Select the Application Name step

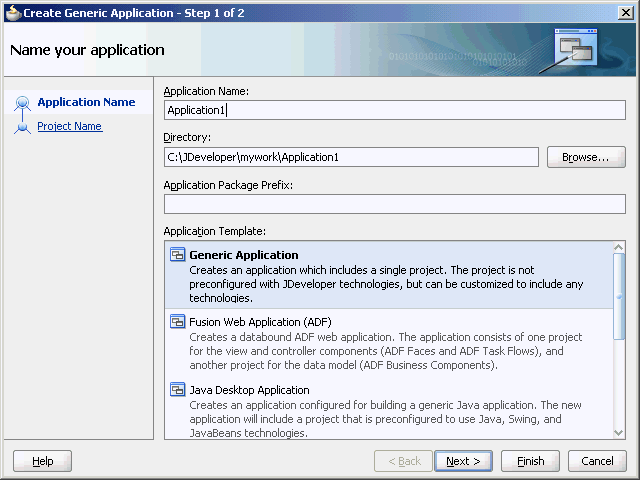86,102
